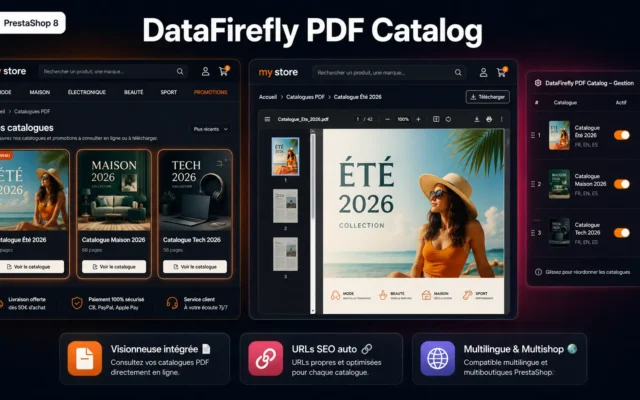Select the PROMOTIONS navigation menu item
The height and width of the screenshot is (400, 640).
pos(211,92)
